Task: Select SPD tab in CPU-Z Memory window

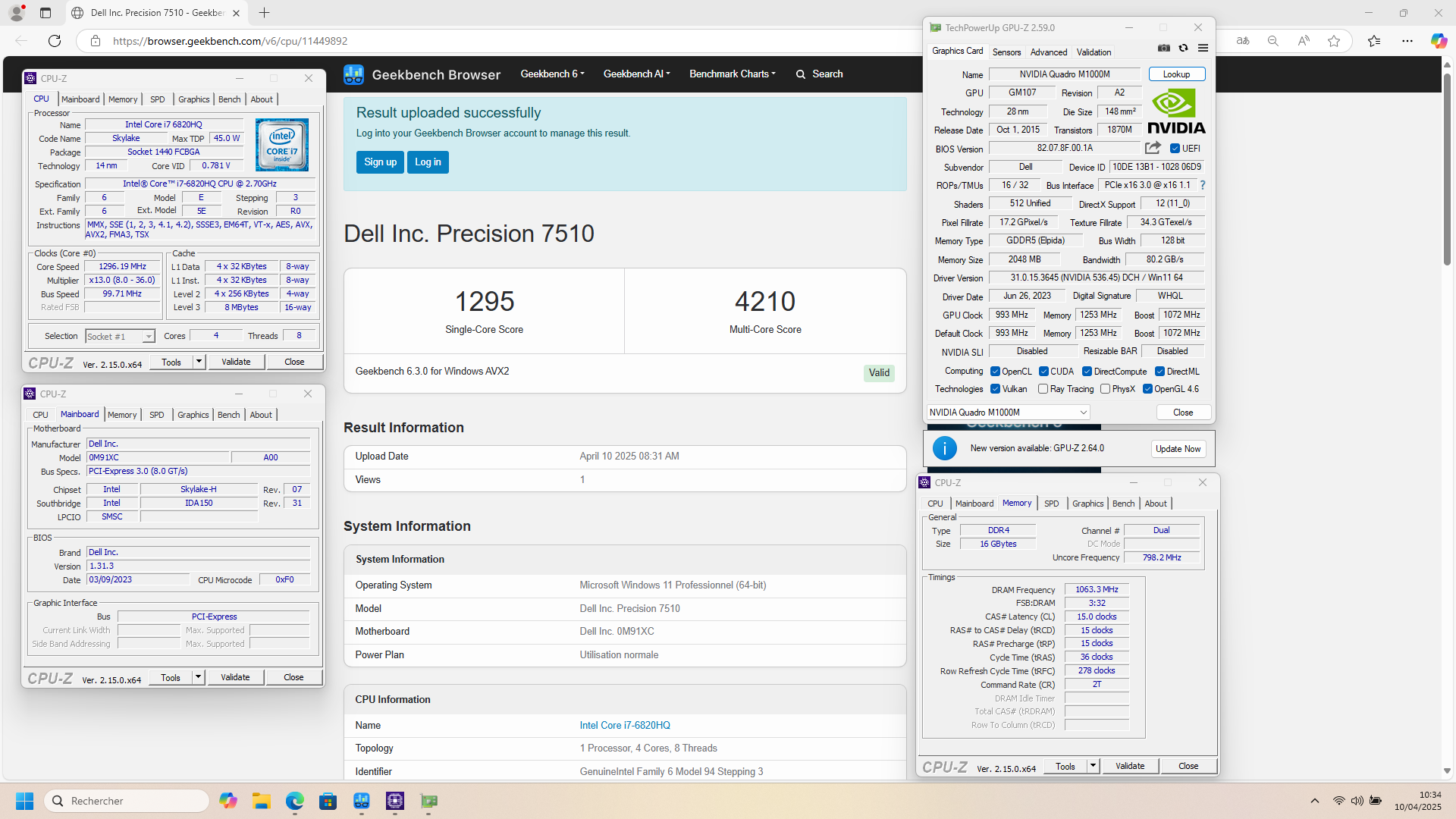Action: tap(1051, 504)
